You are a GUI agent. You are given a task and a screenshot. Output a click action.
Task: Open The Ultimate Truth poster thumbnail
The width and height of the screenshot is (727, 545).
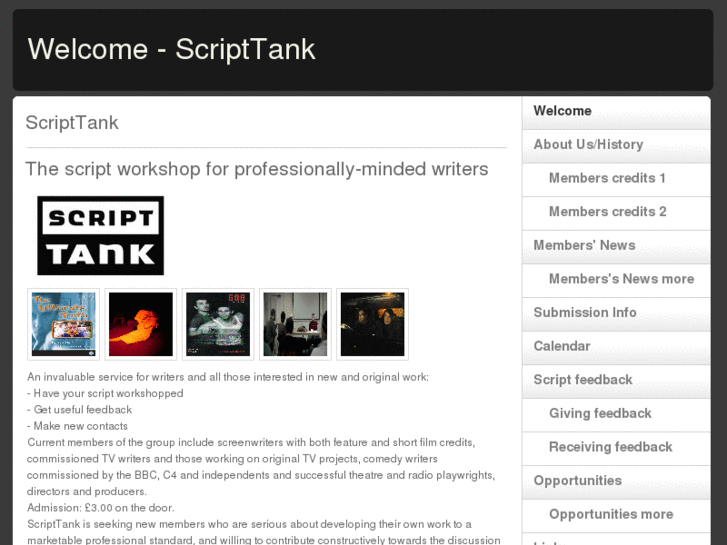tap(64, 324)
